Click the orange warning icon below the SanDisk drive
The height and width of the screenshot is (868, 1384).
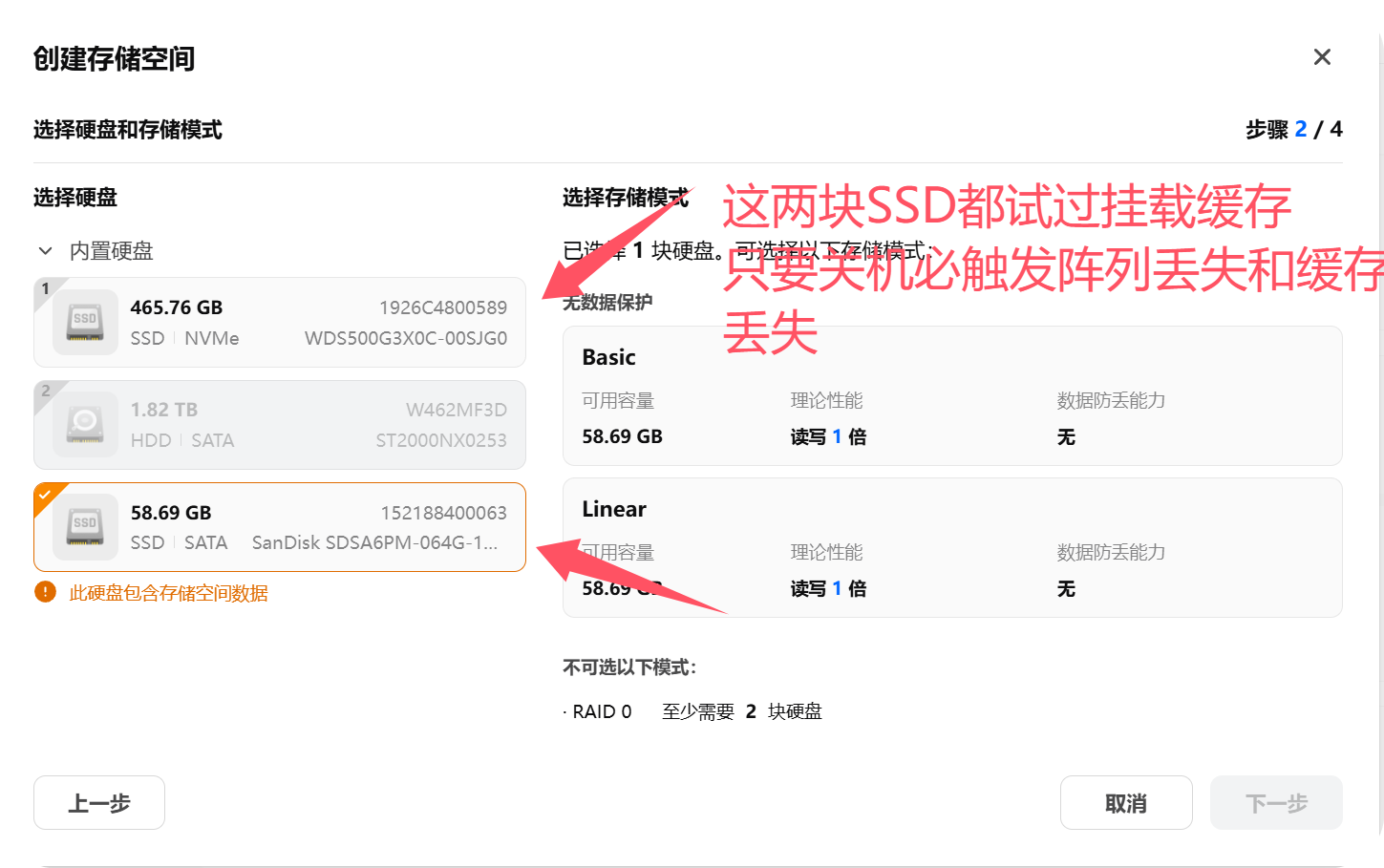coord(47,593)
